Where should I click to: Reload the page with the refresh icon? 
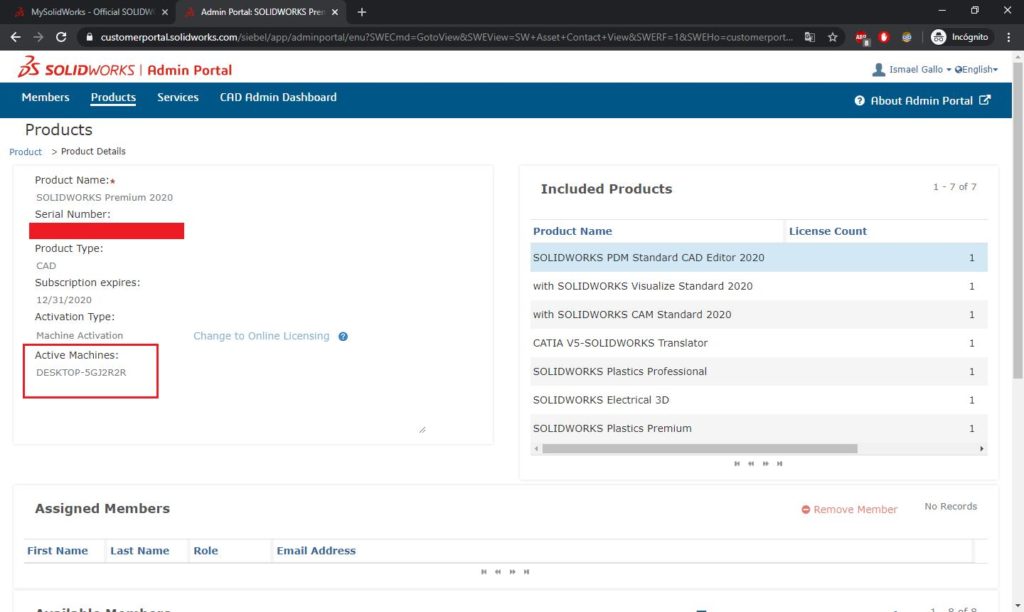[x=61, y=37]
